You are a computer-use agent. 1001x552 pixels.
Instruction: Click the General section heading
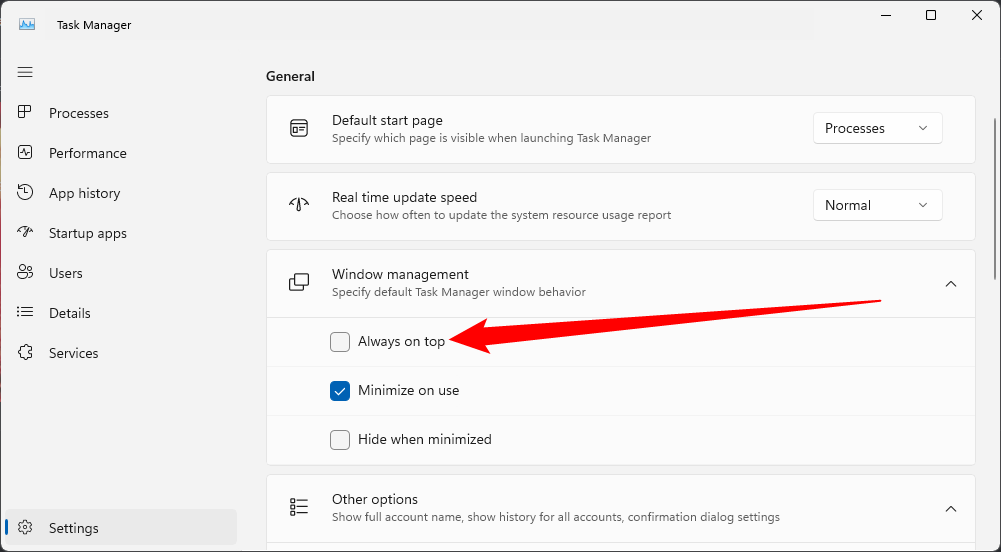tap(290, 76)
